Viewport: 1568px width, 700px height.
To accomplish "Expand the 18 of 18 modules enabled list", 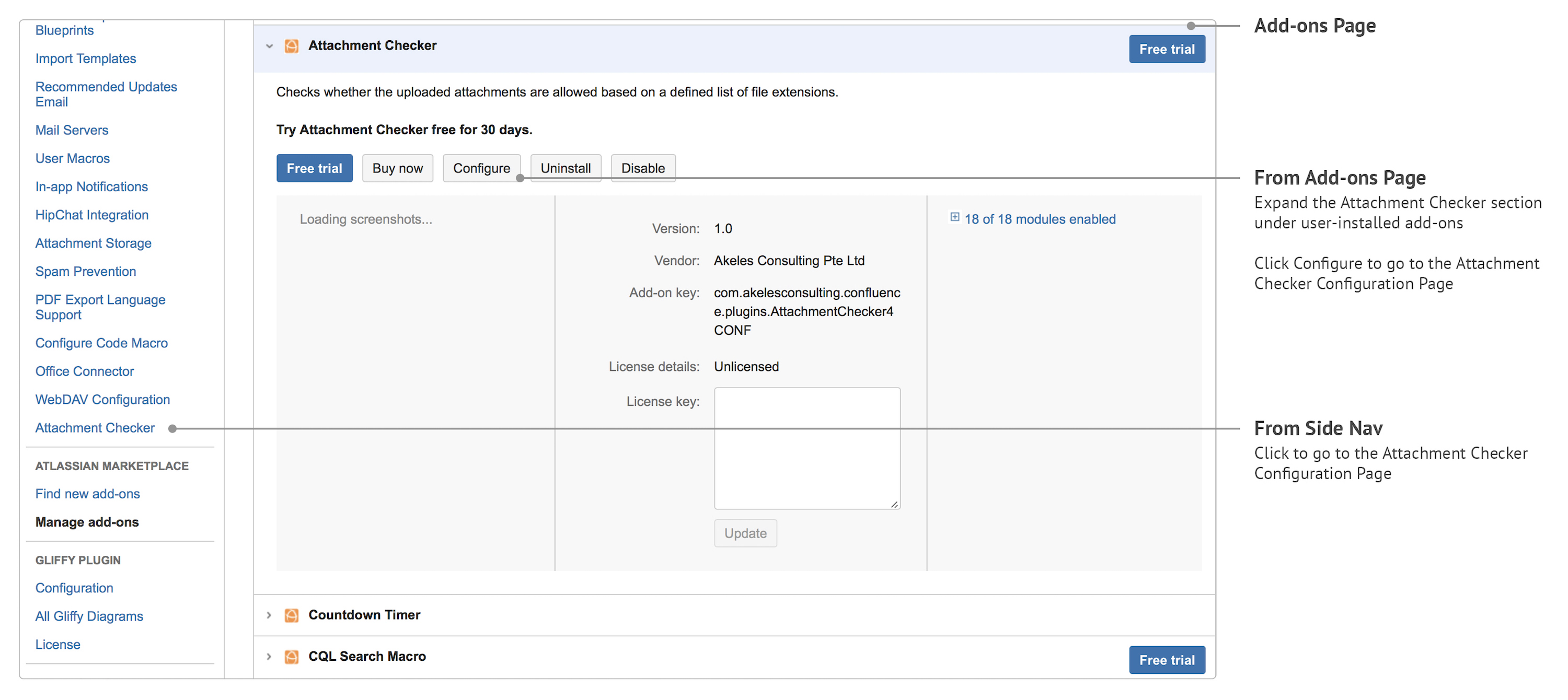I will coord(954,218).
